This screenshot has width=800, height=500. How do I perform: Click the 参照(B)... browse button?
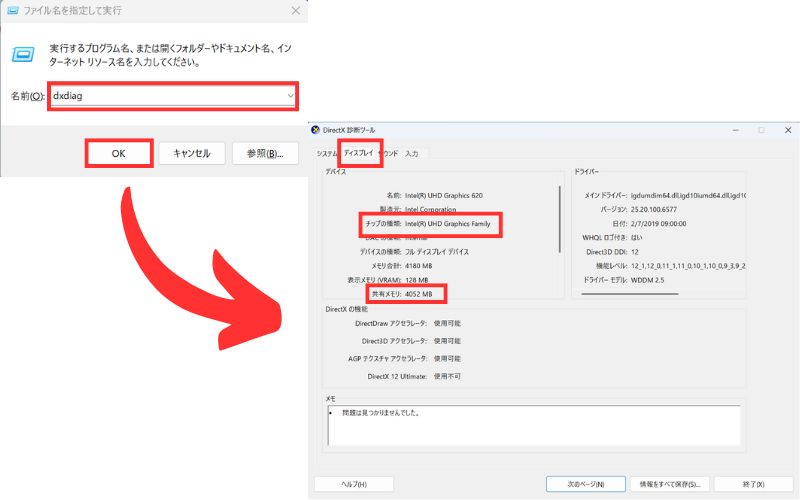pyautogui.click(x=265, y=153)
